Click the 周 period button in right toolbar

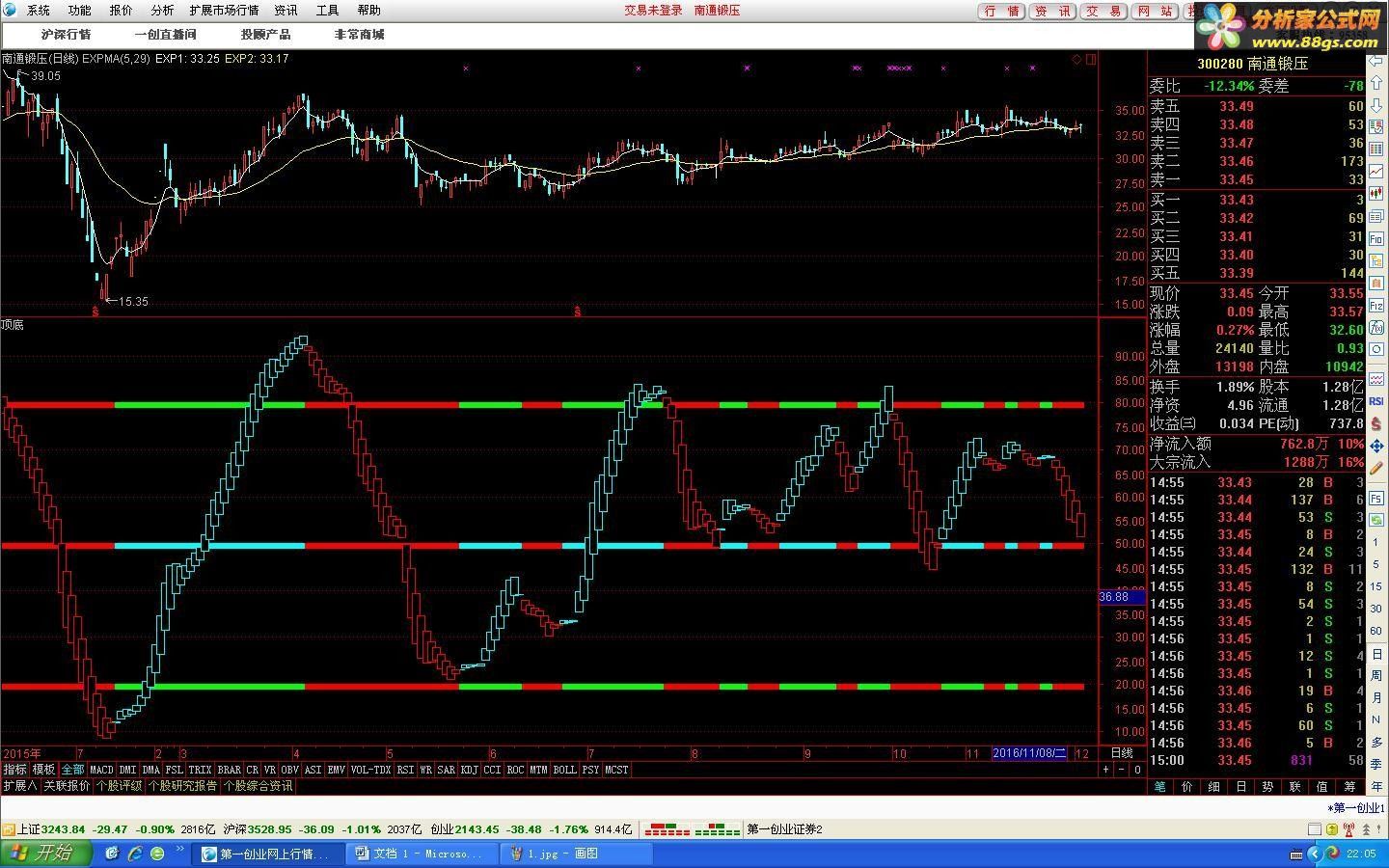click(1376, 675)
